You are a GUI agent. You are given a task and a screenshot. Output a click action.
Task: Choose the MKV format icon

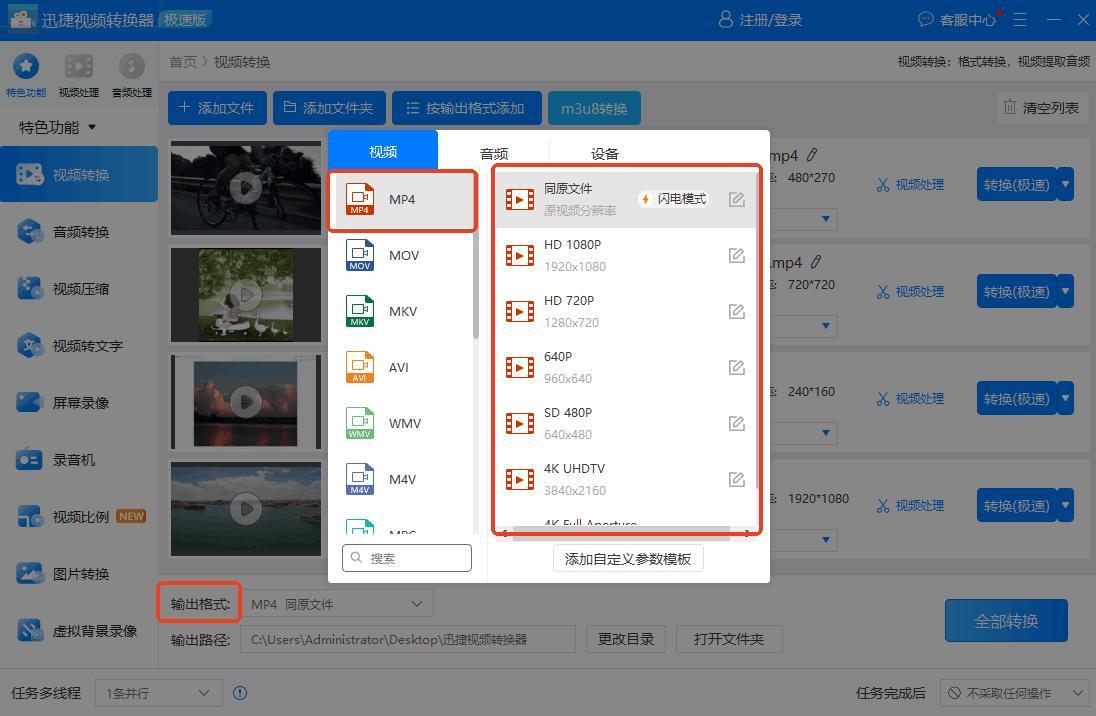[360, 312]
